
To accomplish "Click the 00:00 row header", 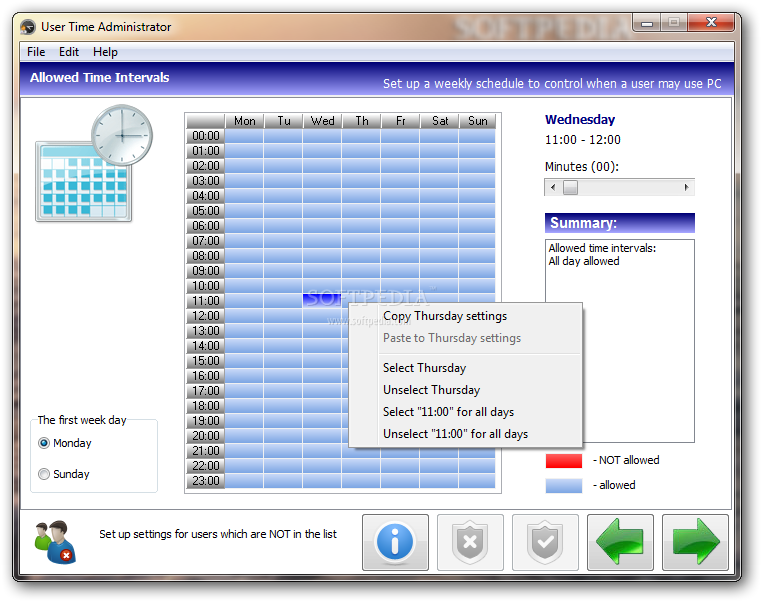I will click(206, 136).
